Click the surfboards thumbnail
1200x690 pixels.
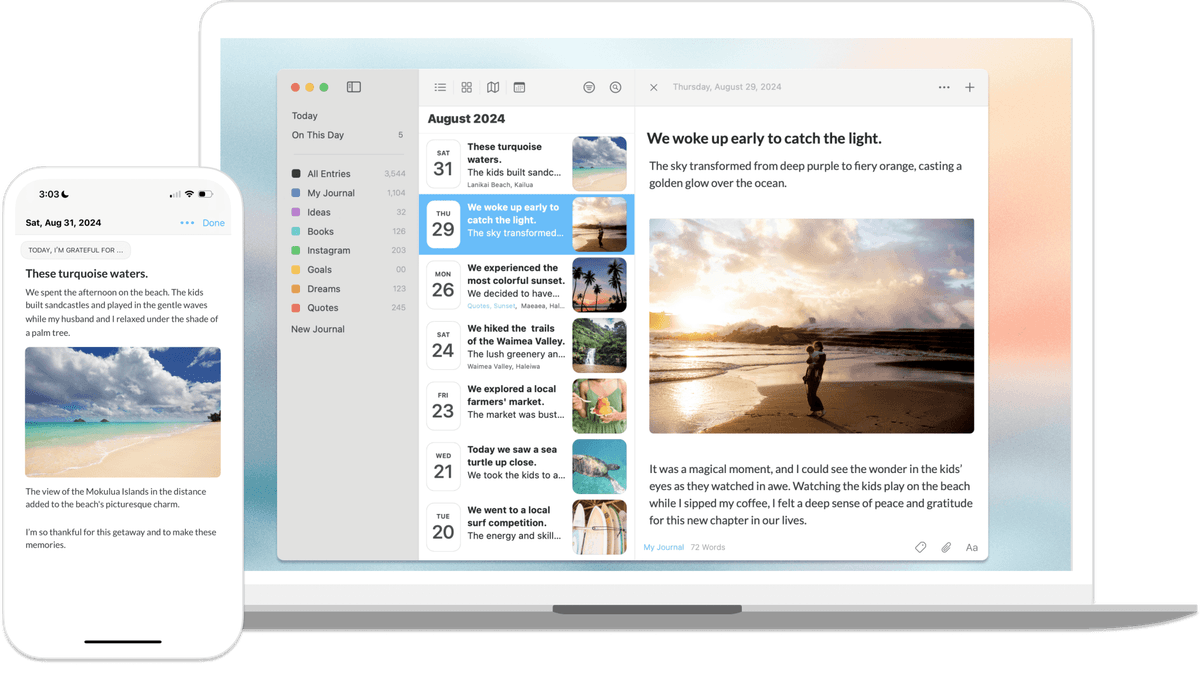pyautogui.click(x=600, y=527)
